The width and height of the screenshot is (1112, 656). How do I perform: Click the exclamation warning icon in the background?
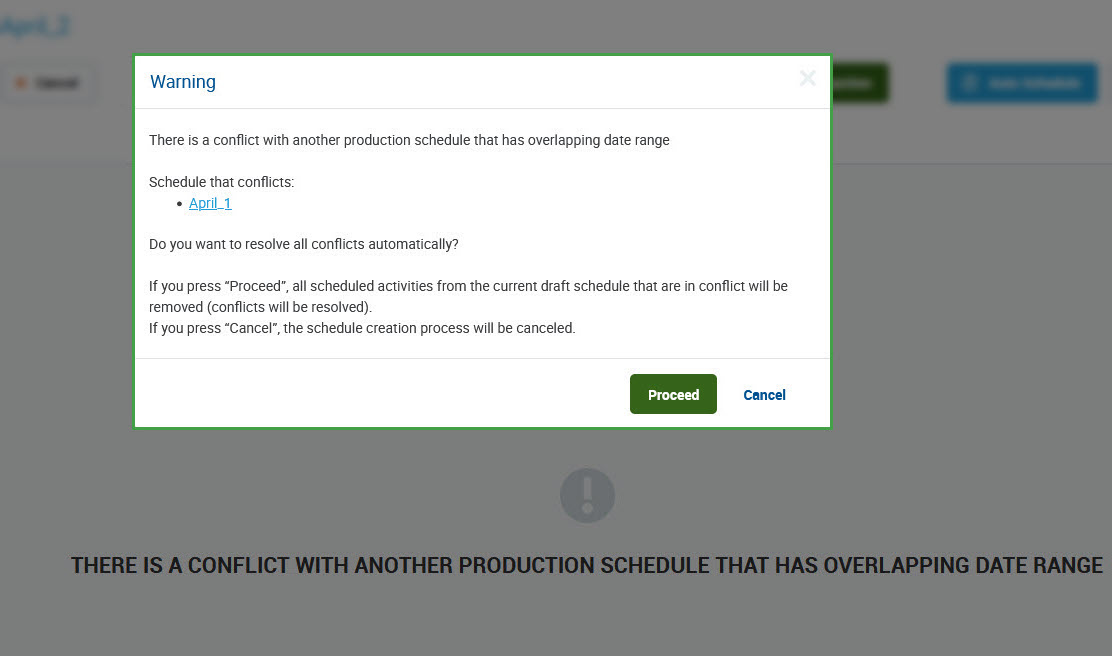click(x=587, y=495)
